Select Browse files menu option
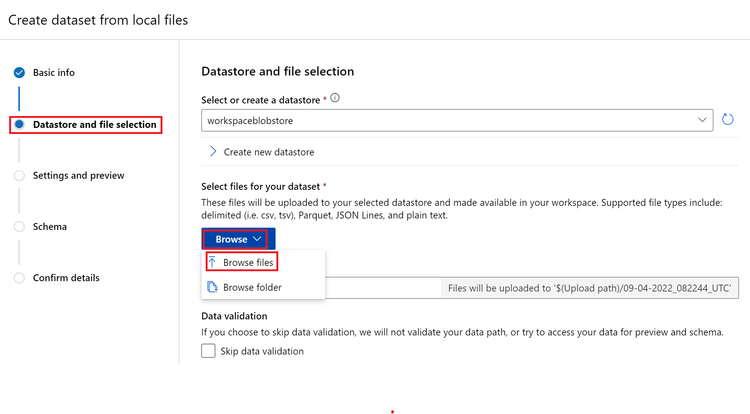The height and width of the screenshot is (414, 750). [248, 262]
